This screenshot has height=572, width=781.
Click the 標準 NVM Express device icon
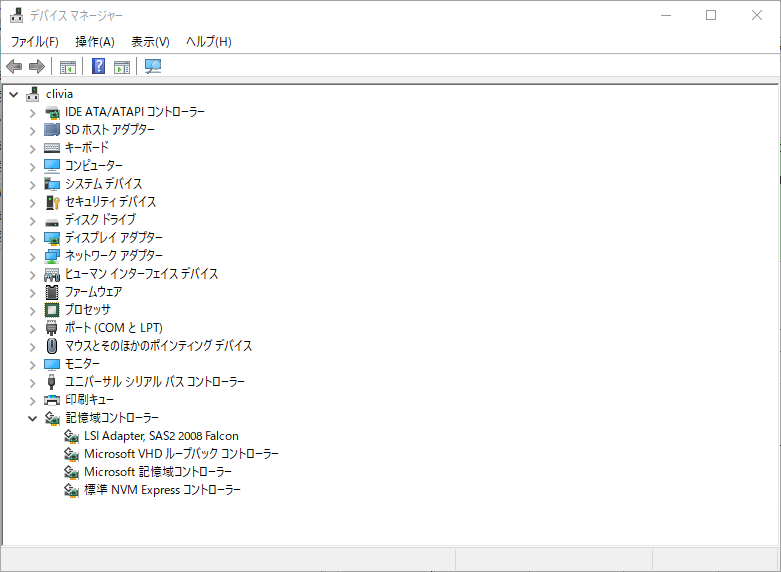71,490
